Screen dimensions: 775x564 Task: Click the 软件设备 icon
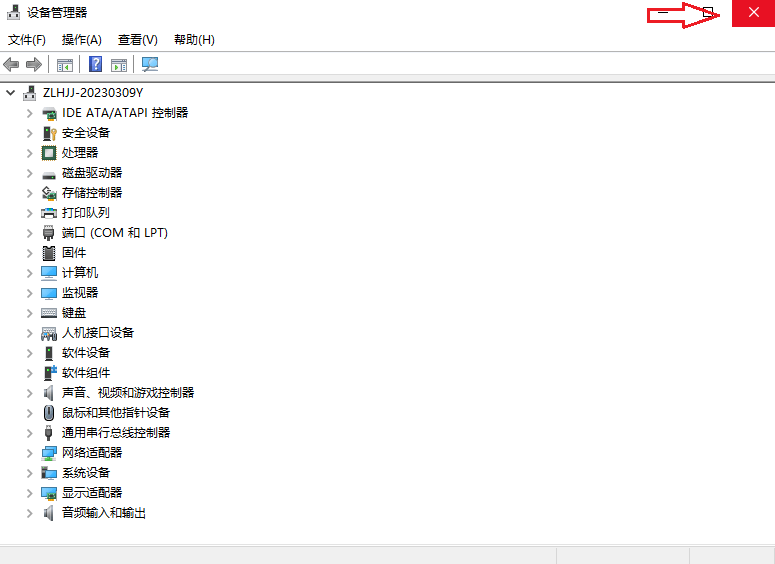pyautogui.click(x=49, y=353)
